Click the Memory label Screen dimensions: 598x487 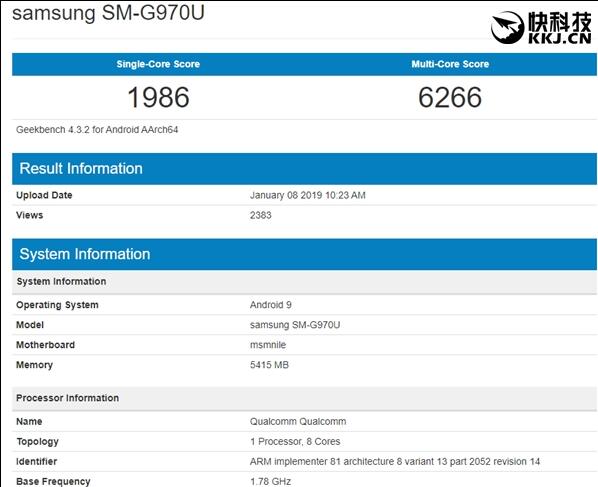click(x=34, y=365)
